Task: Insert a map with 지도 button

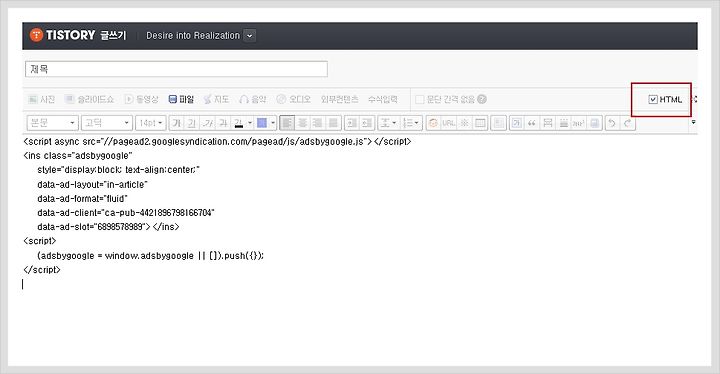Action: [216, 99]
